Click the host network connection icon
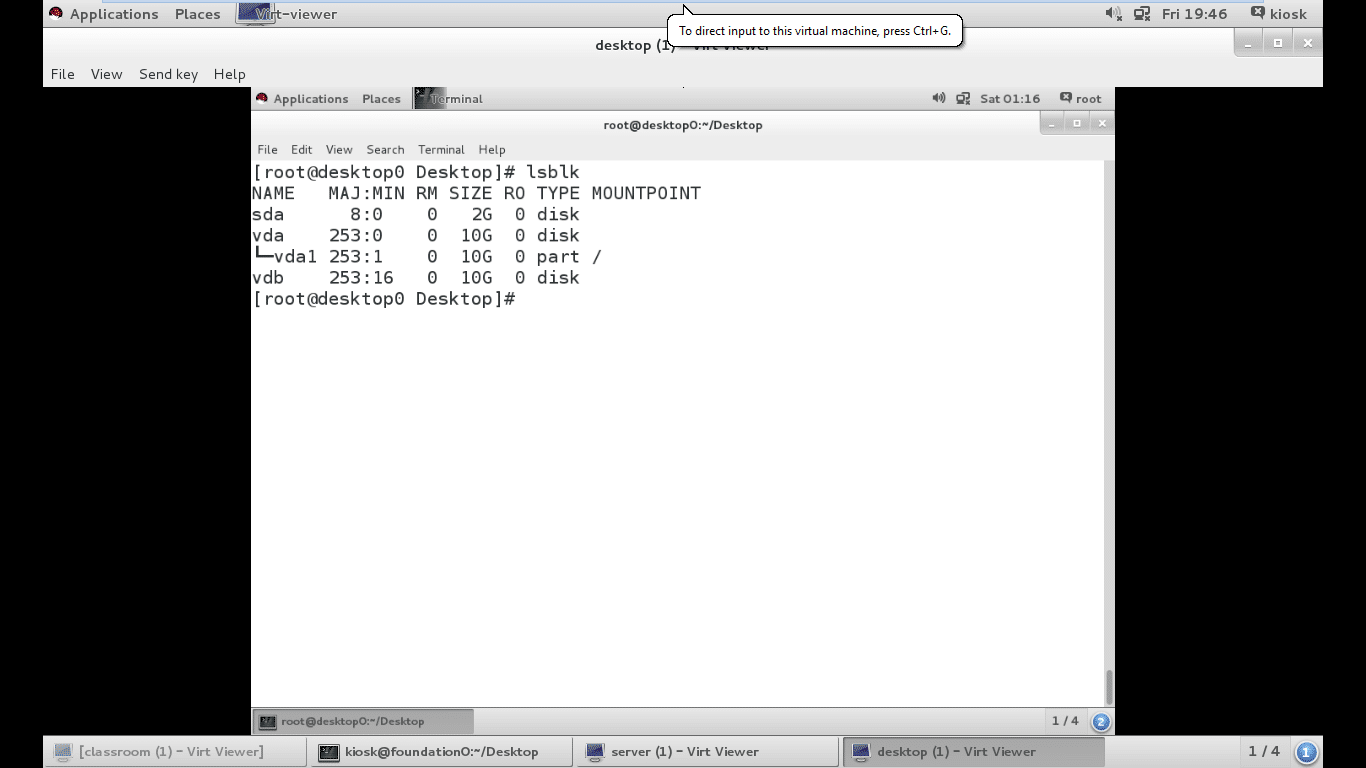The image size is (1366, 768). point(1142,14)
